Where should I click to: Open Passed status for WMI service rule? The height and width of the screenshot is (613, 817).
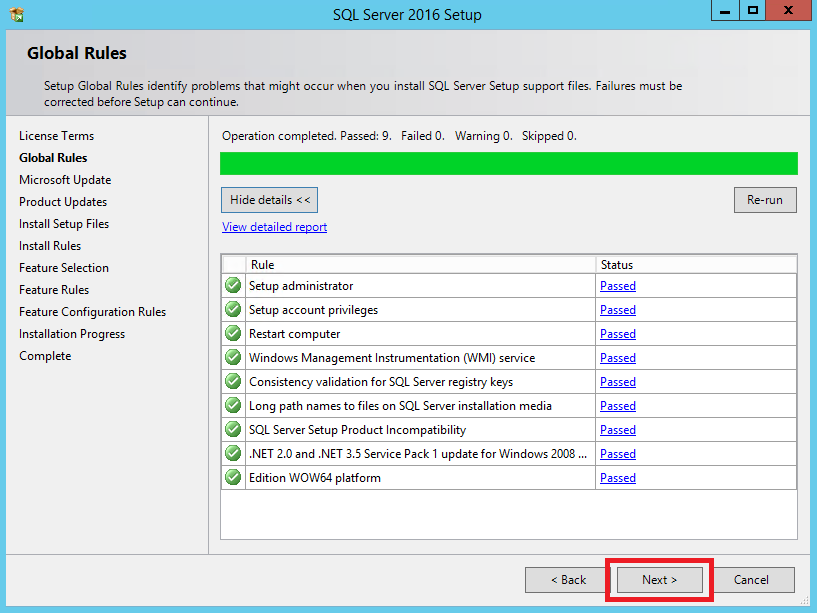pyautogui.click(x=618, y=358)
